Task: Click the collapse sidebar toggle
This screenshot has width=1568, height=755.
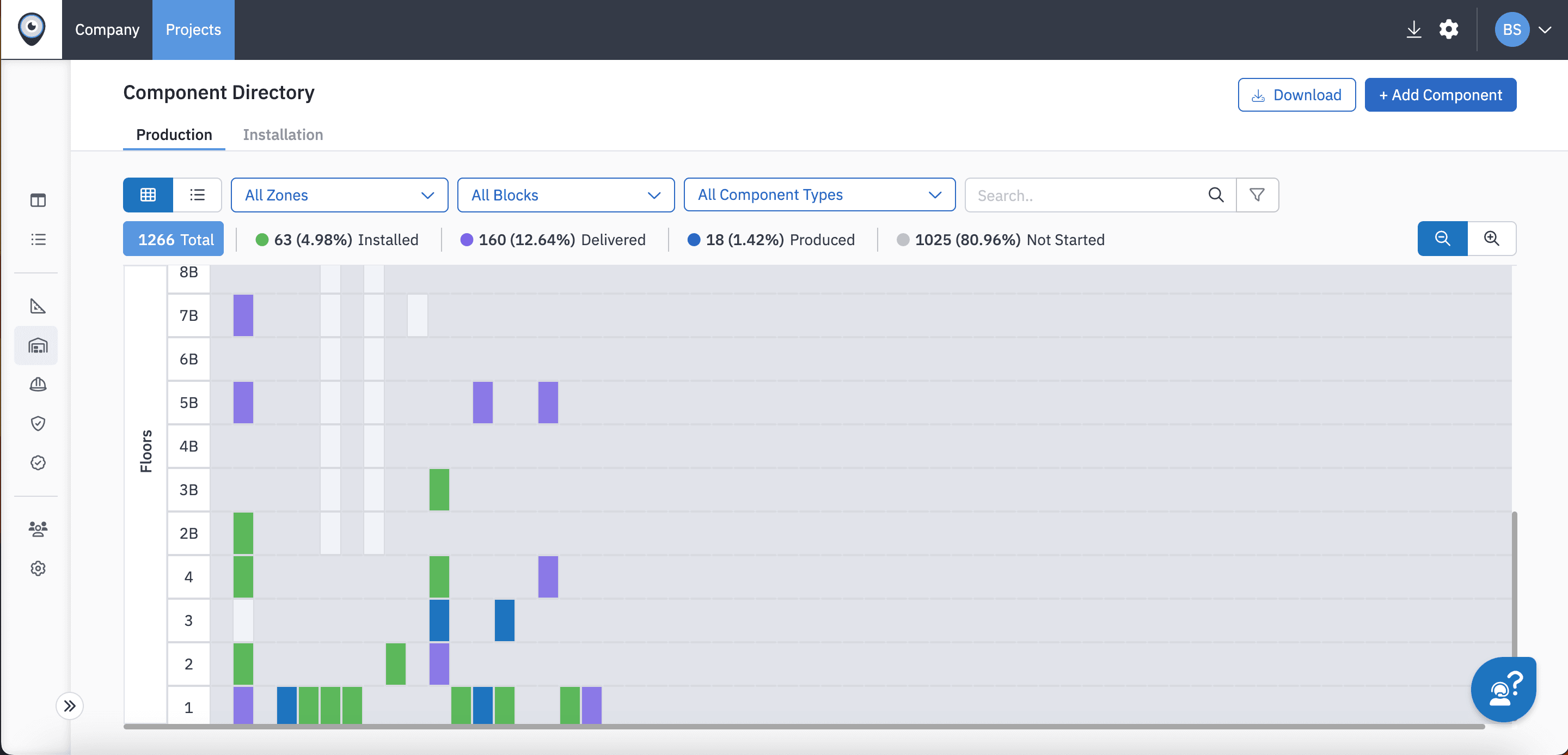Action: click(69, 706)
